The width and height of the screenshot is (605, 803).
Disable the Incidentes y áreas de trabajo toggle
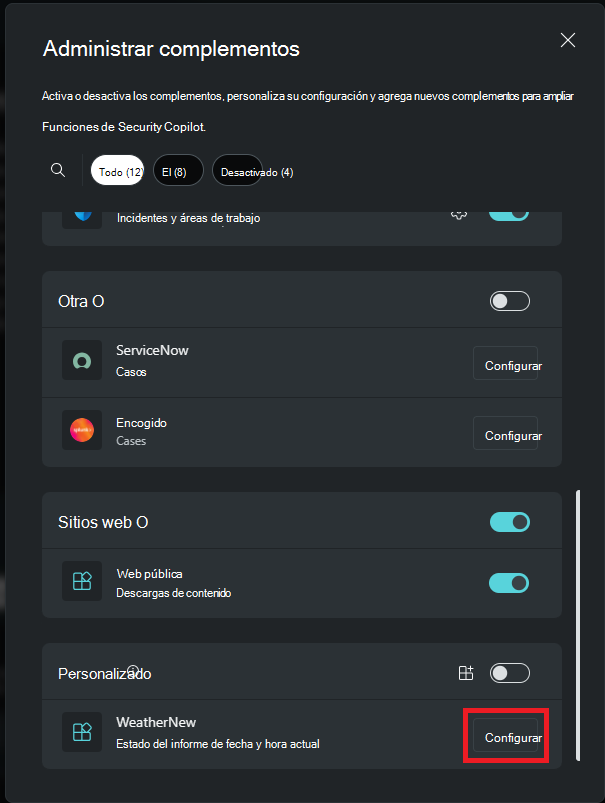(509, 212)
